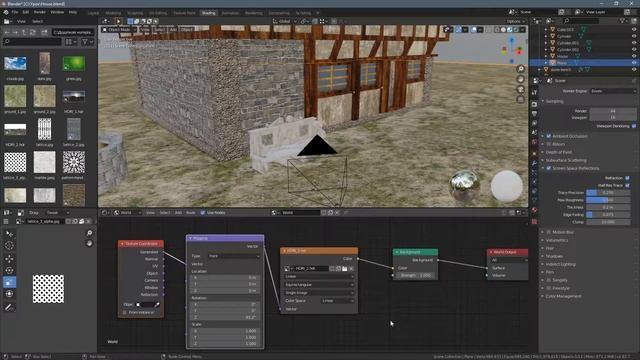Toggle camera view gizmo in viewport
This screenshot has width=640, height=360.
(x=520, y=89)
